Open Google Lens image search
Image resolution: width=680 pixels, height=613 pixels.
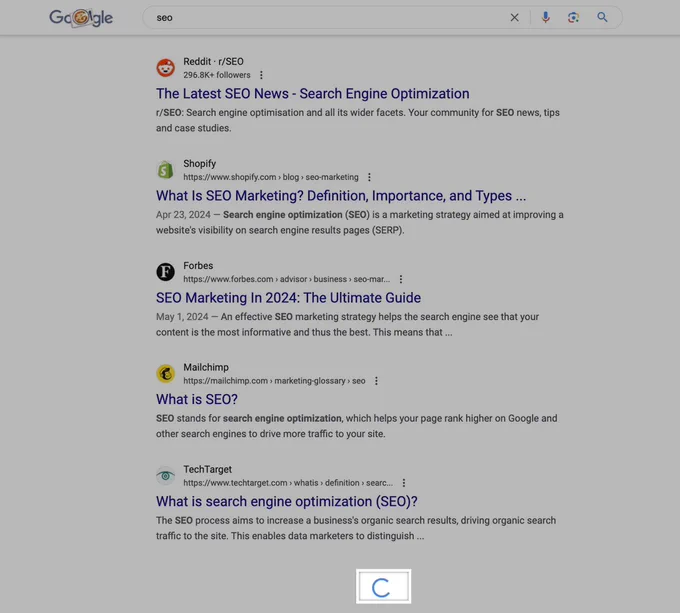(573, 17)
